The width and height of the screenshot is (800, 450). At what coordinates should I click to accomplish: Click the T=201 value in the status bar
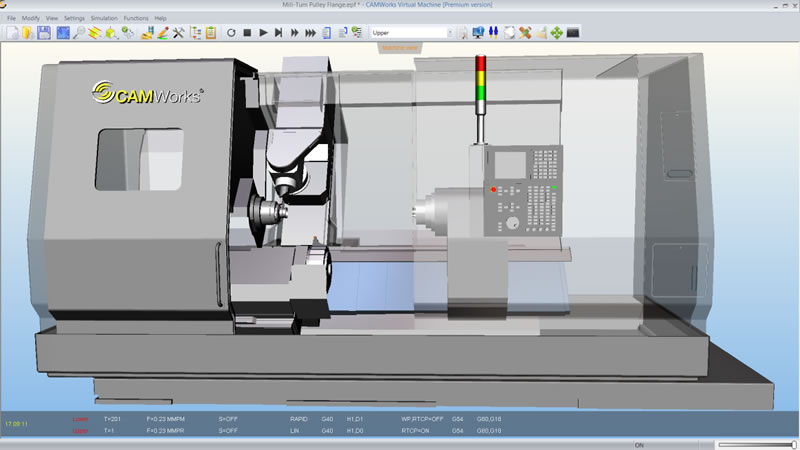click(x=112, y=419)
